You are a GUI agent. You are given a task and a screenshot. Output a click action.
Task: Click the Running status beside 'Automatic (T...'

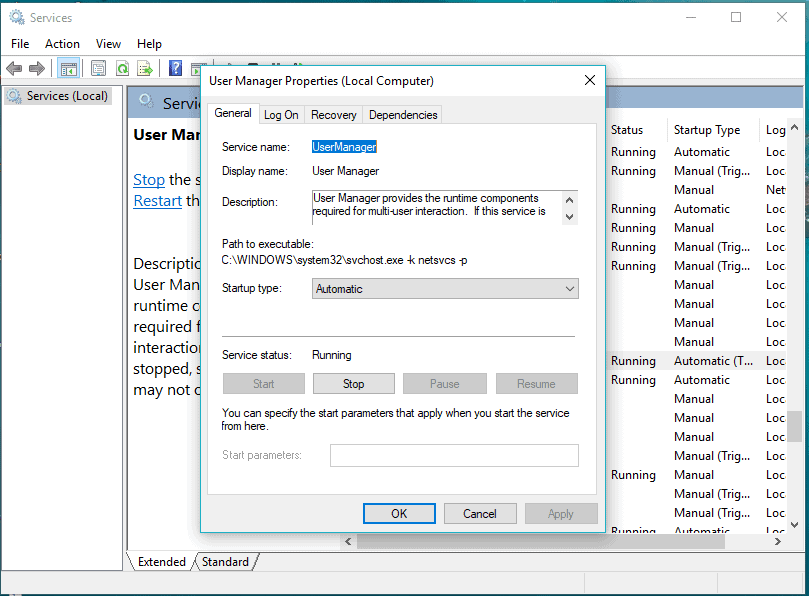tap(633, 361)
